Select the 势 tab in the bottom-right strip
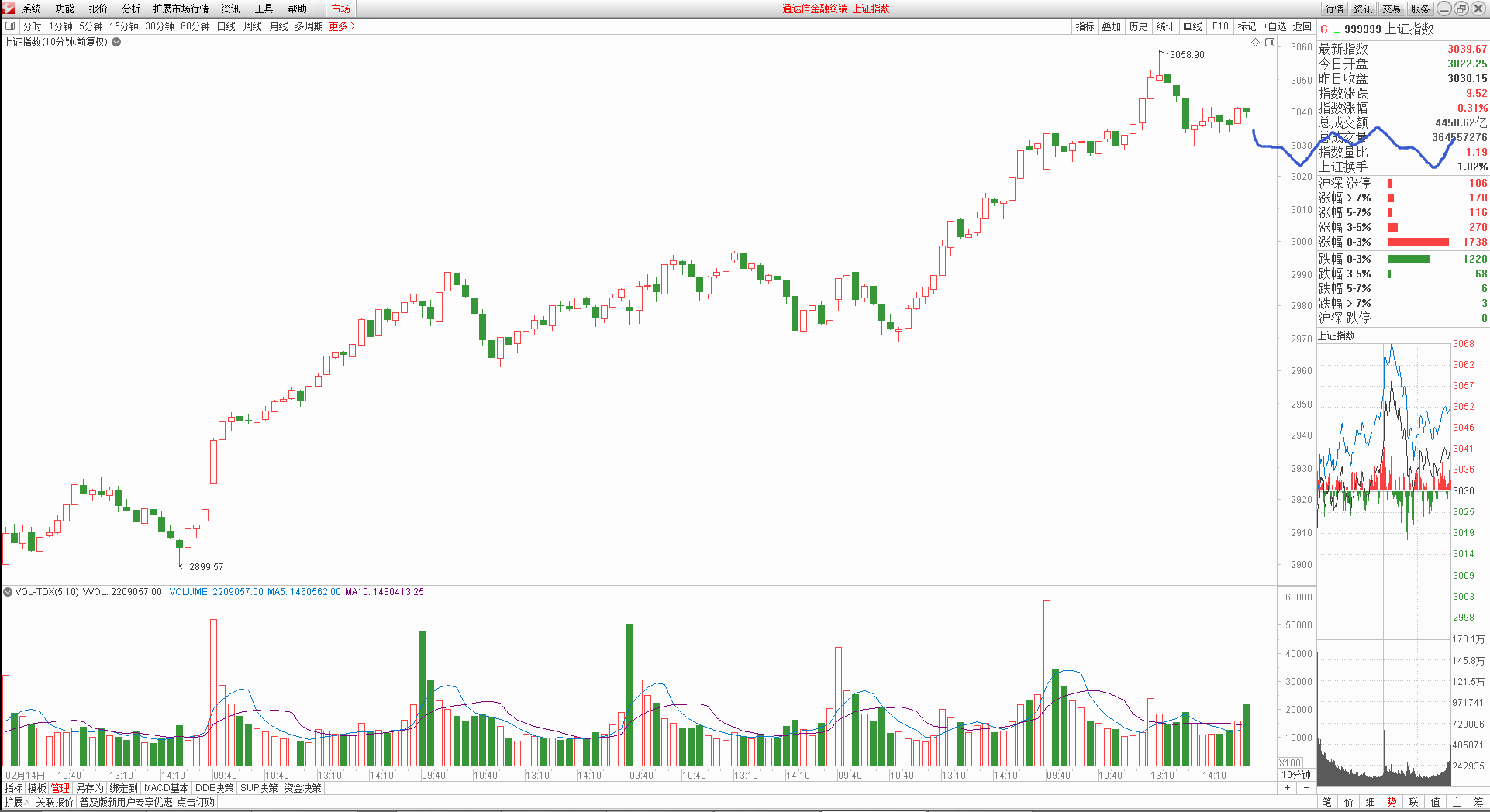The image size is (1490, 812). (1392, 802)
